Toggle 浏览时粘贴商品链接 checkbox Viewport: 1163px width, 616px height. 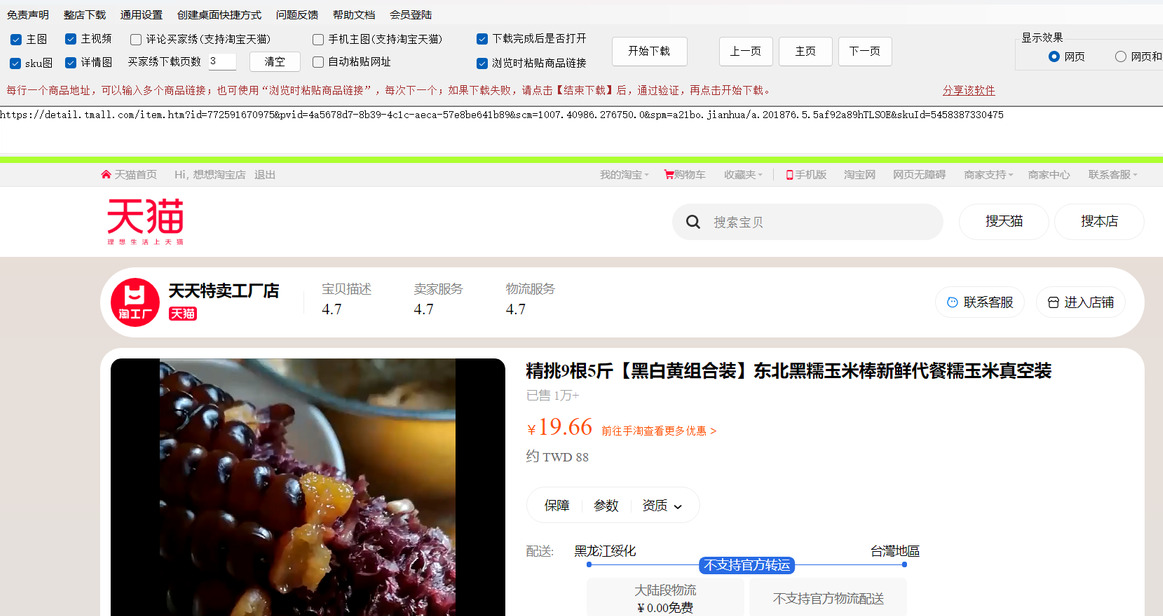click(482, 63)
